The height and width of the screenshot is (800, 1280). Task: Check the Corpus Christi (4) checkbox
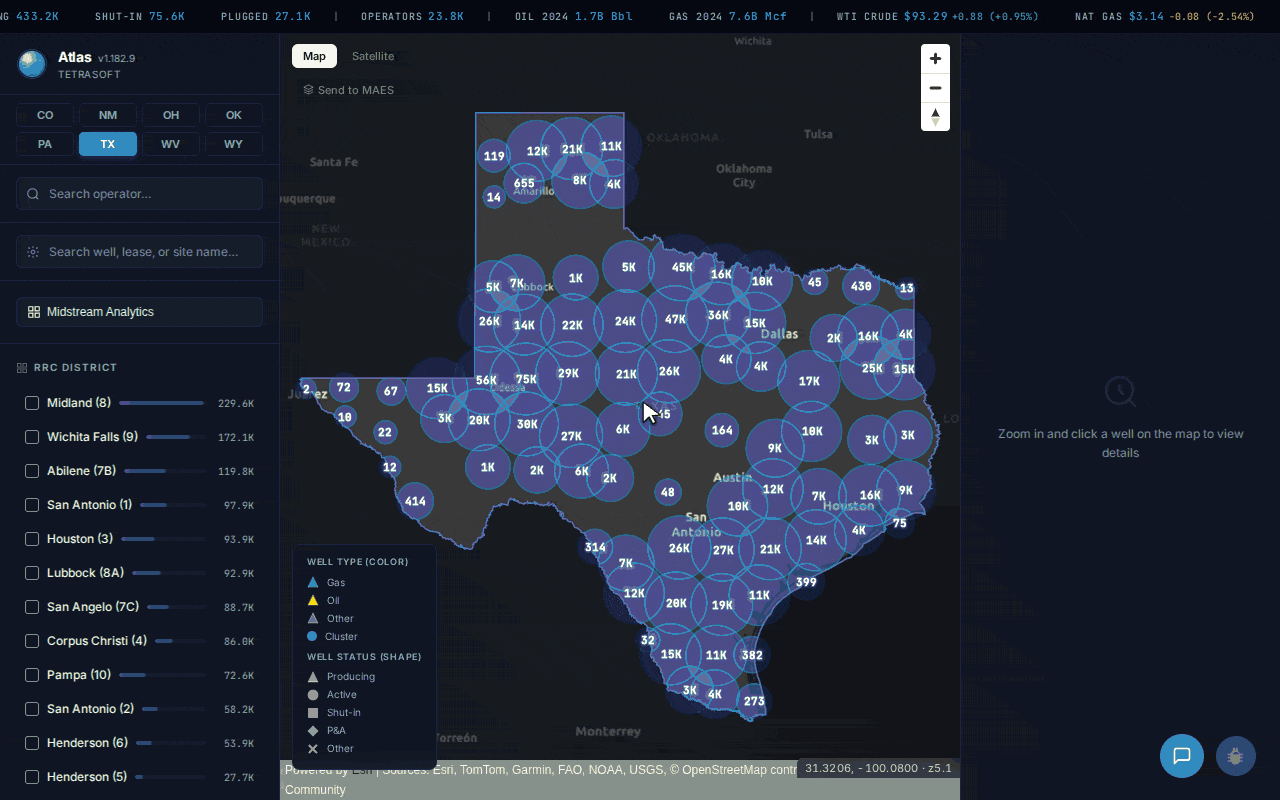pos(32,641)
